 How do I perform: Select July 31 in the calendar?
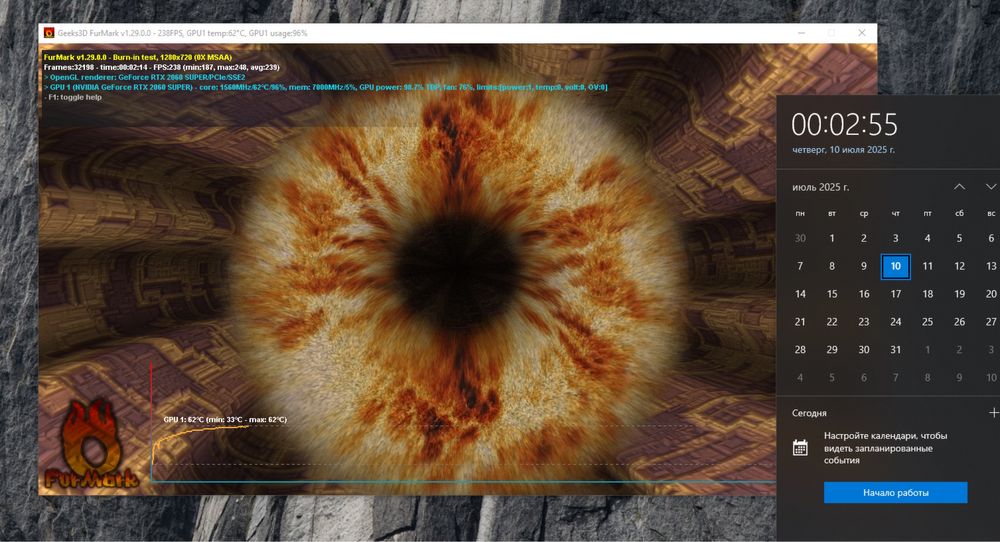coord(895,350)
